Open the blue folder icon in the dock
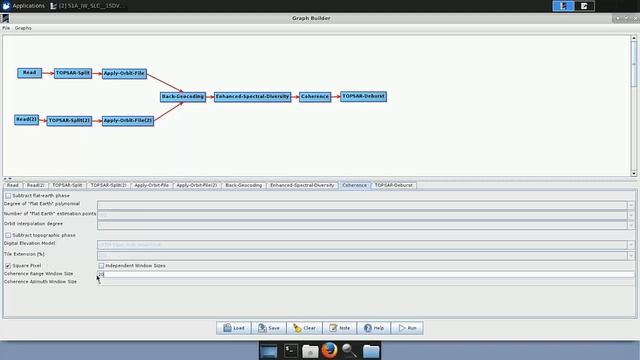The height and width of the screenshot is (360, 640). [371, 351]
